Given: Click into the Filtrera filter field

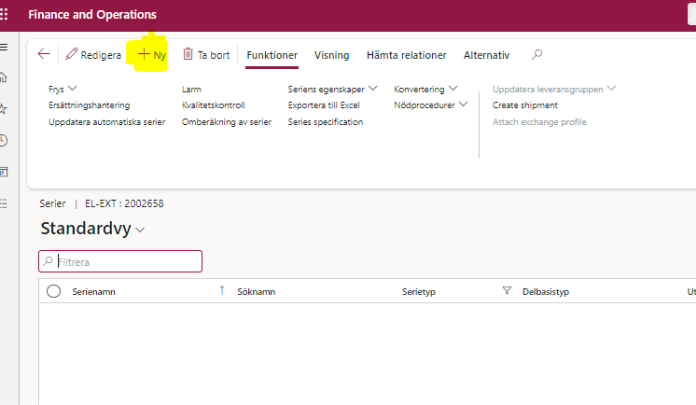Looking at the screenshot, I should point(125,261).
